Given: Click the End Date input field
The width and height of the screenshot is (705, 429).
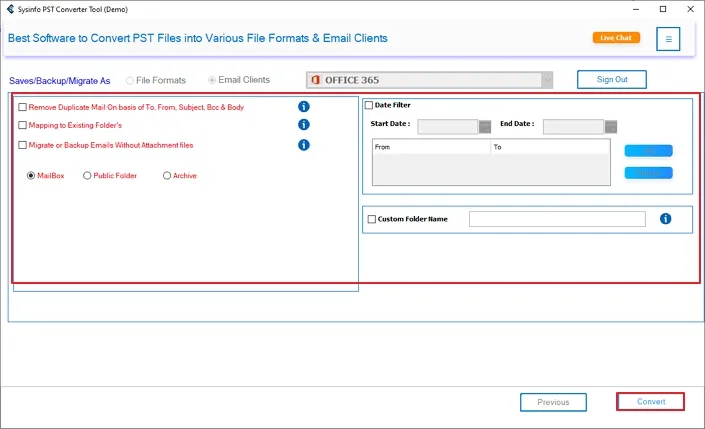Looking at the screenshot, I should [573, 127].
